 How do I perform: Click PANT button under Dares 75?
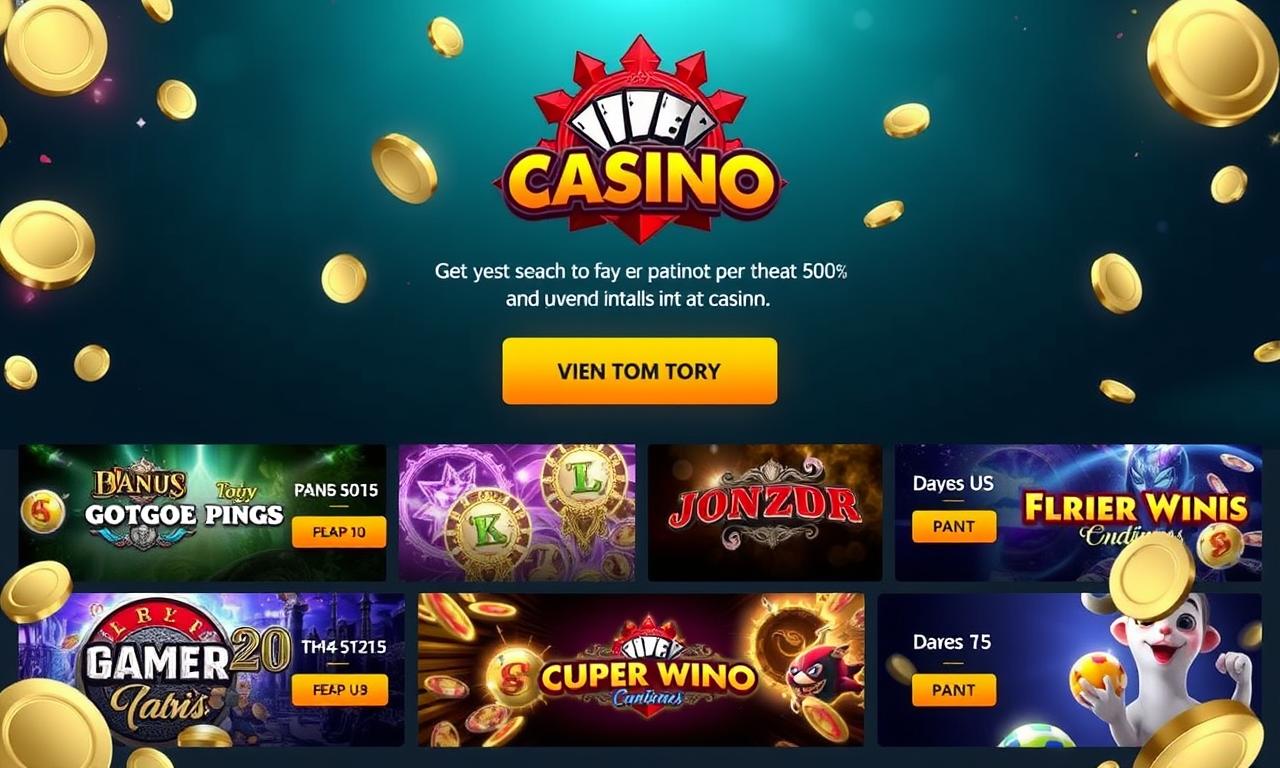coord(954,689)
